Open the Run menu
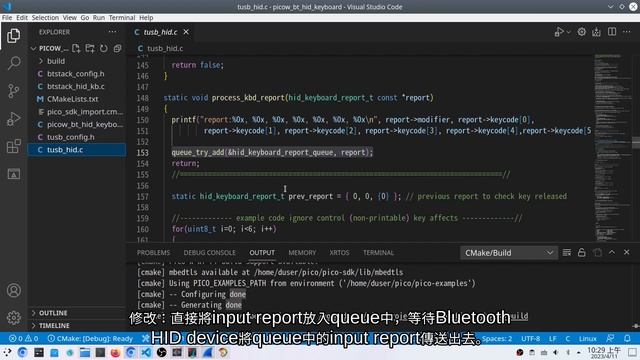640x360 pixels. coord(98,18)
